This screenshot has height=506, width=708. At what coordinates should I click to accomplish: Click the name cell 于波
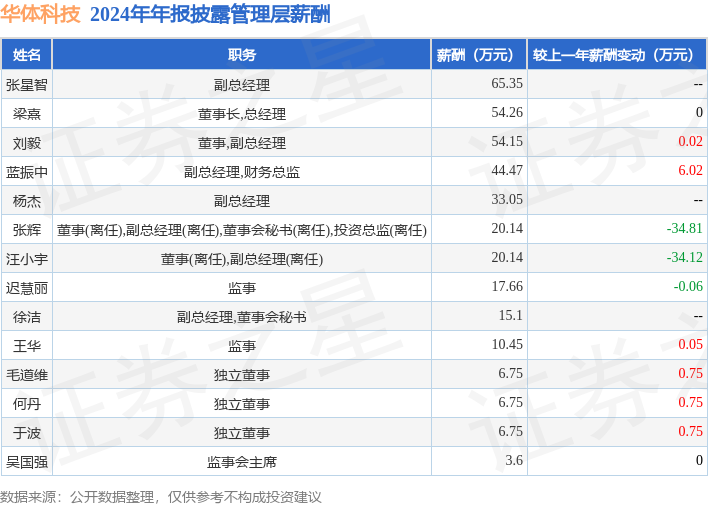click(27, 432)
